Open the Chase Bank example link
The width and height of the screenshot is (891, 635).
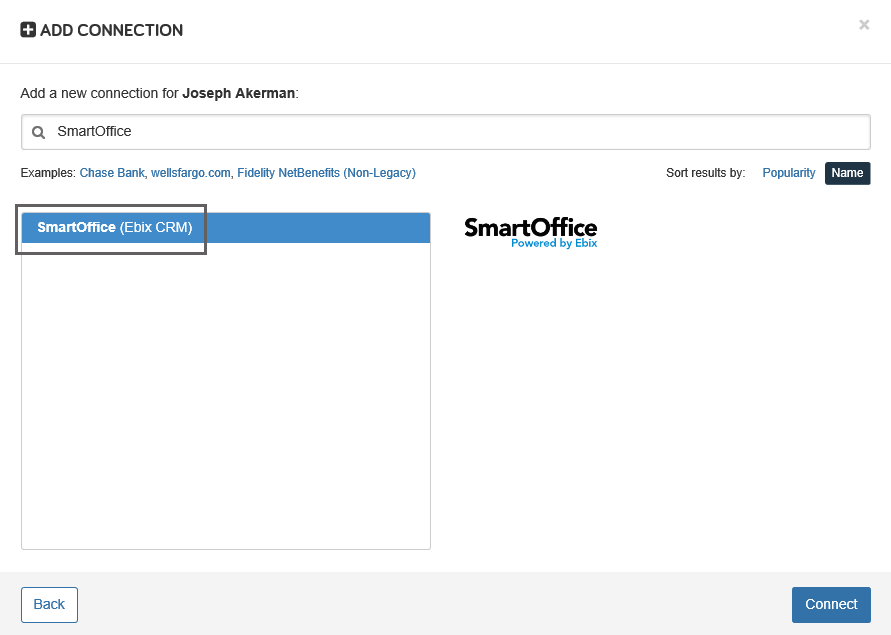[112, 172]
